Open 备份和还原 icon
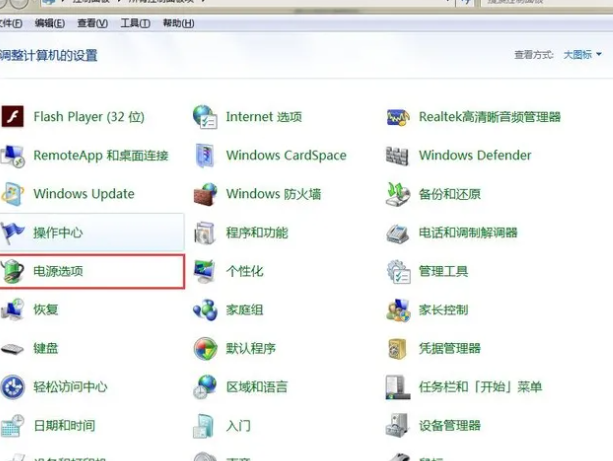This screenshot has width=613, height=461. tap(398, 194)
